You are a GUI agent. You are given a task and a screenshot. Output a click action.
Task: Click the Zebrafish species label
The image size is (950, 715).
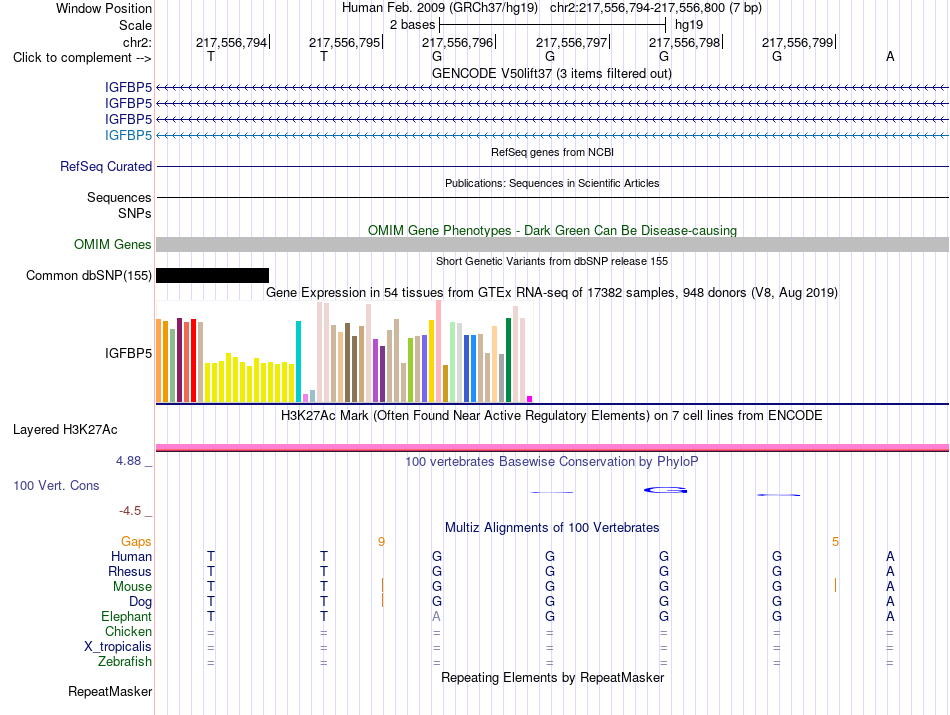click(x=125, y=662)
